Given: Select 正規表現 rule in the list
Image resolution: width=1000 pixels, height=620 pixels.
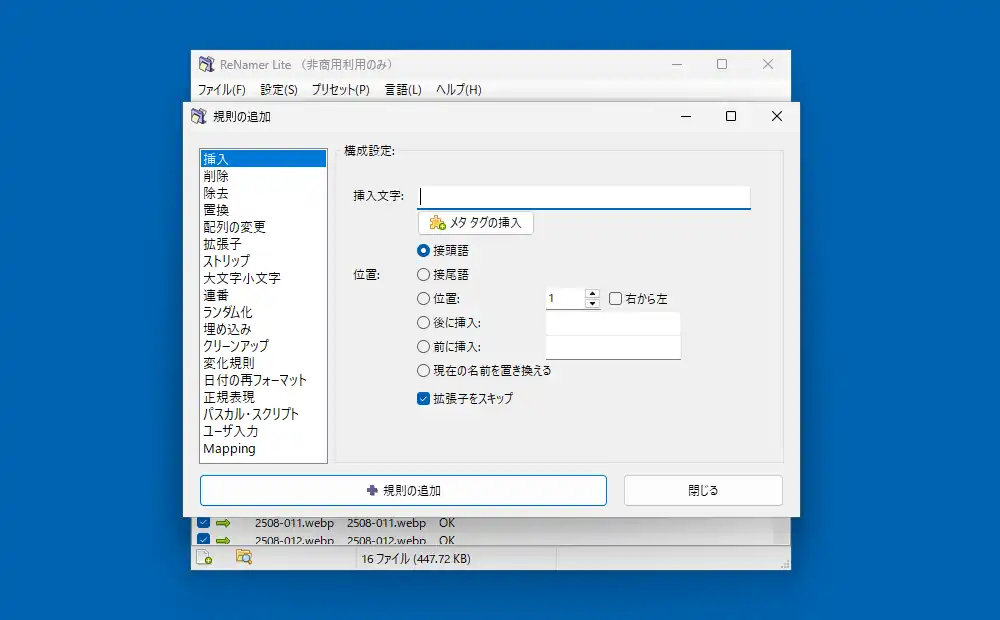Looking at the screenshot, I should pos(228,397).
